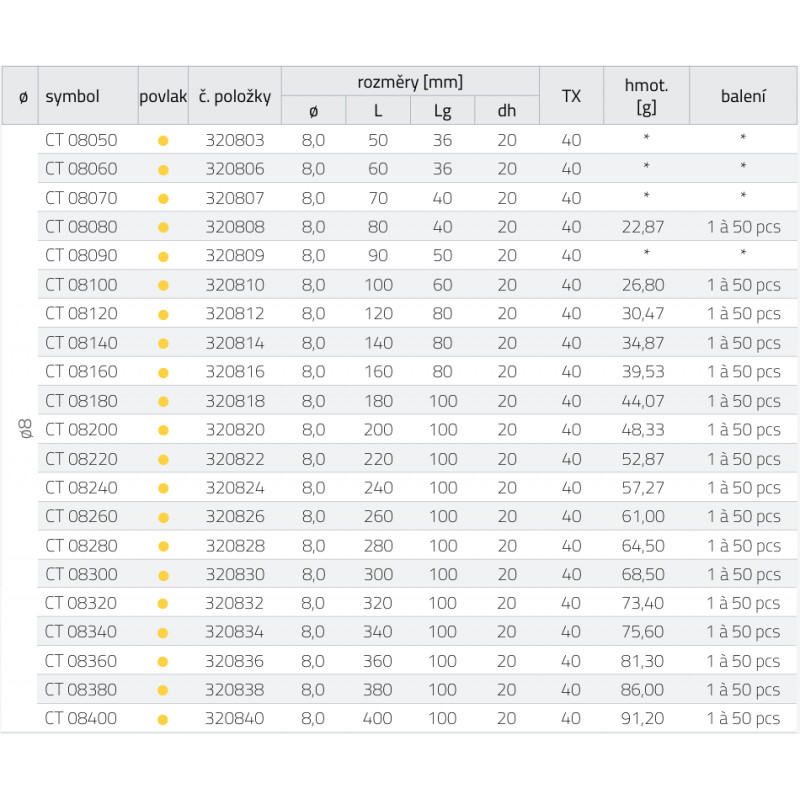
Task: Click item number 320812
Action: click(x=235, y=314)
